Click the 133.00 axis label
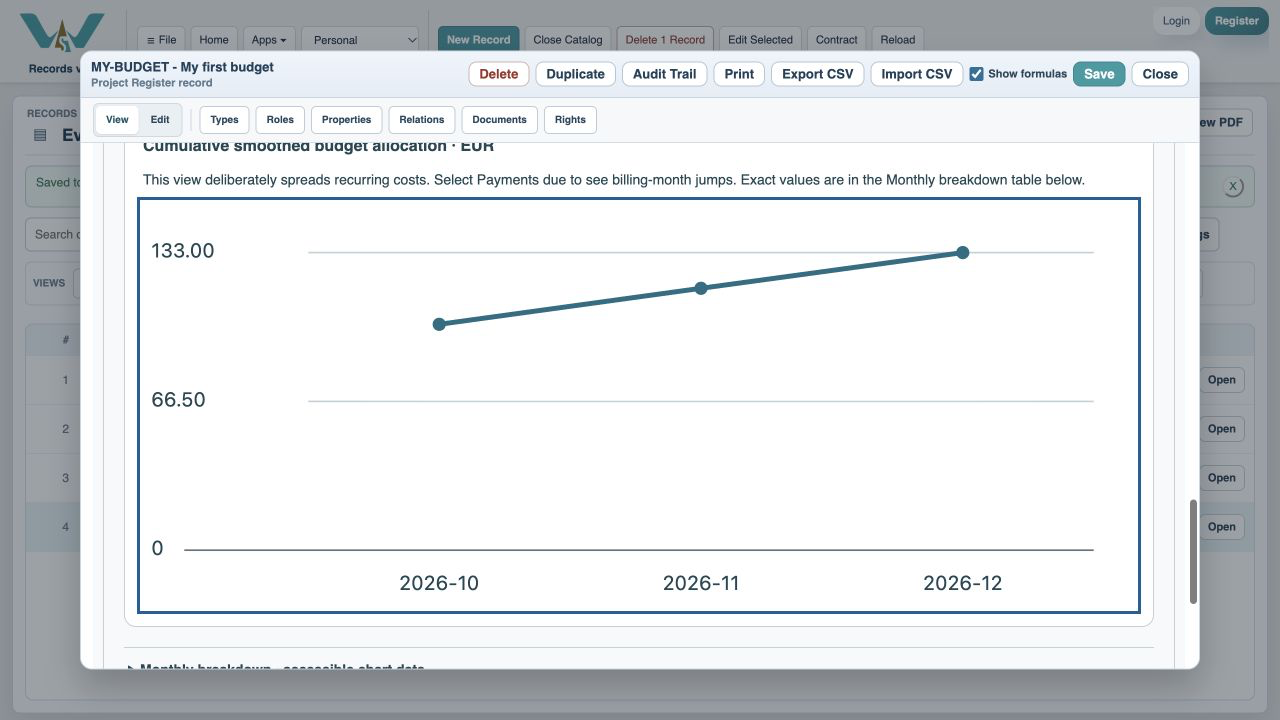This screenshot has width=1280, height=720. (183, 251)
